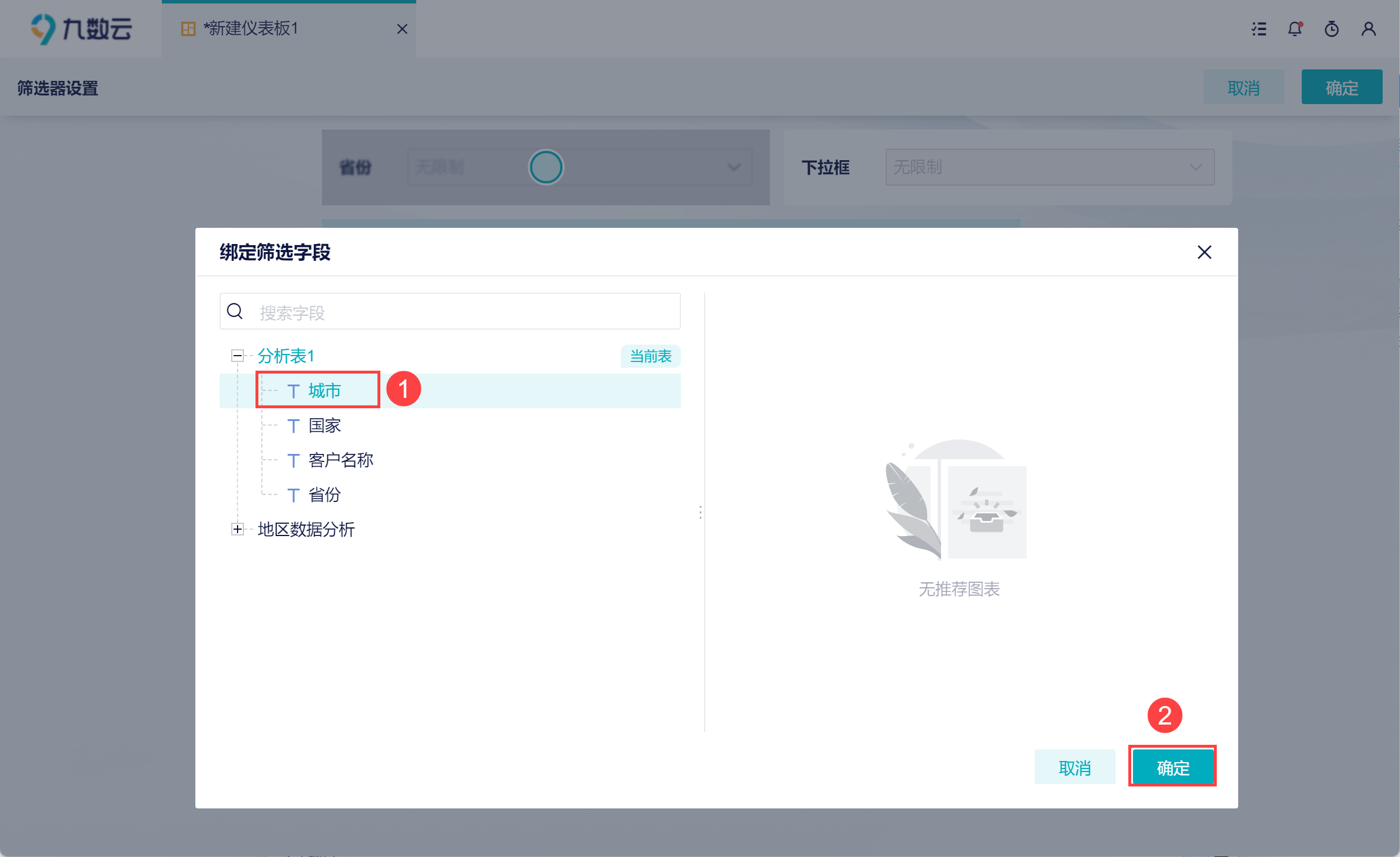This screenshot has width=1400, height=857.
Task: Click the task list icon in header
Action: click(x=1259, y=29)
